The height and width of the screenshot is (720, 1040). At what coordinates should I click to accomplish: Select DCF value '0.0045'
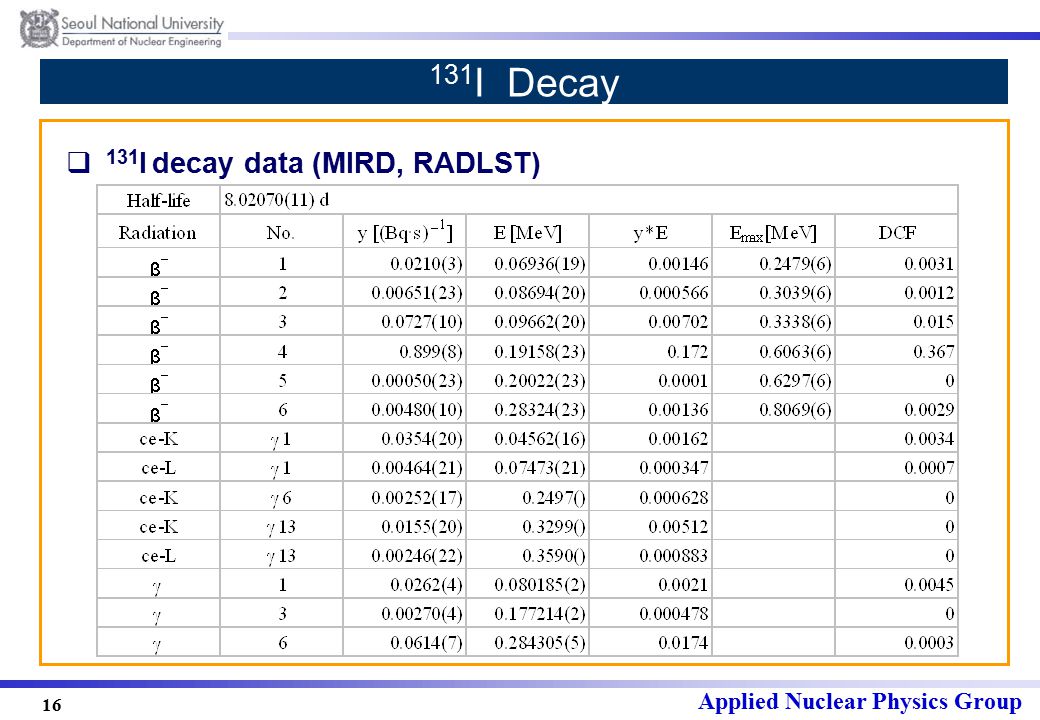(x=929, y=585)
